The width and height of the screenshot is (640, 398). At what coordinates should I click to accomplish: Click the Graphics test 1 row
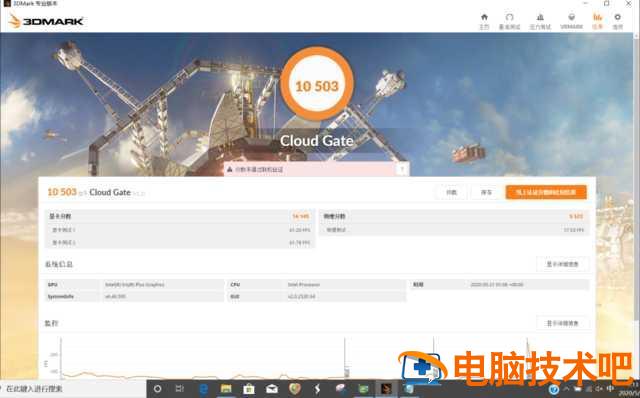point(180,230)
